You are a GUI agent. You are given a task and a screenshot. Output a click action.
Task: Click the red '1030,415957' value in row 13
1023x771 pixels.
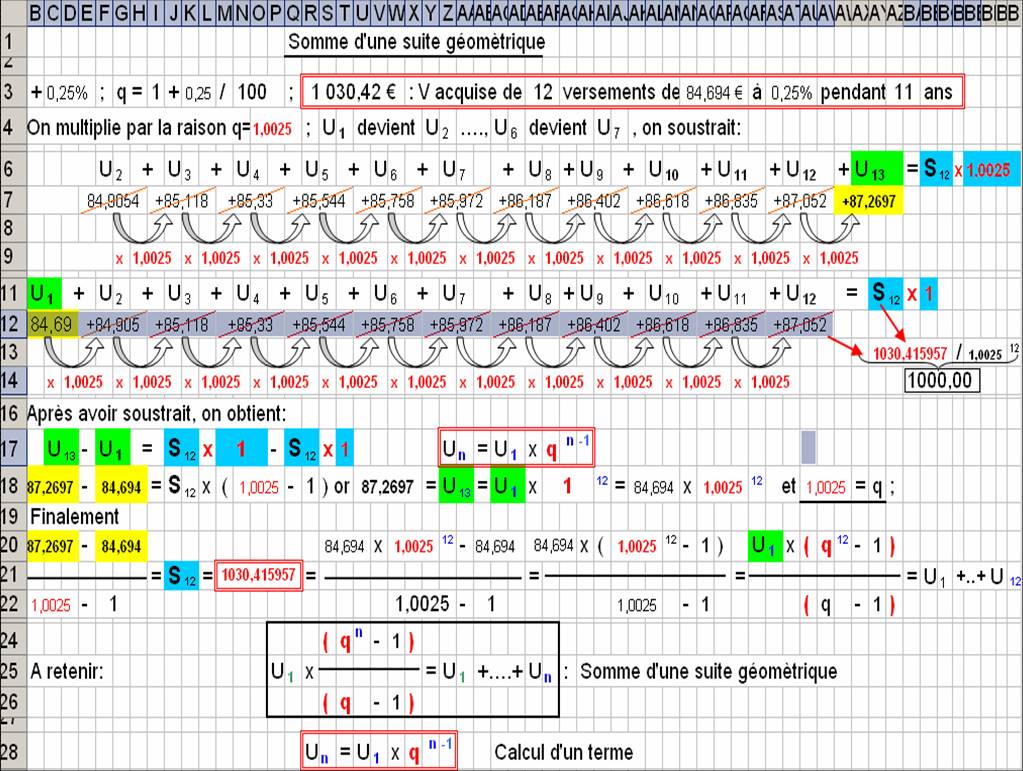(x=909, y=354)
